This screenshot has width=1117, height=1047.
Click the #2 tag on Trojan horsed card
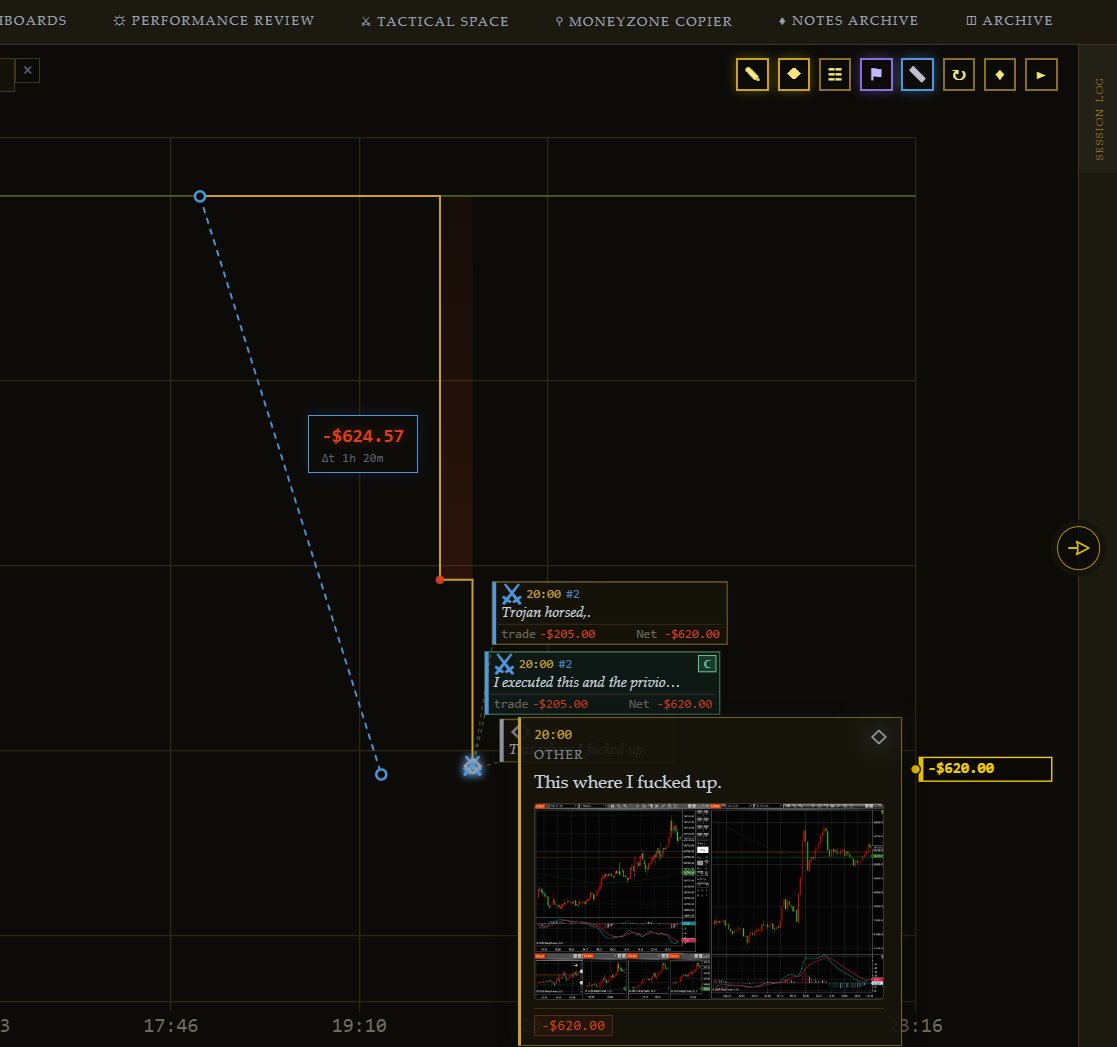572,594
